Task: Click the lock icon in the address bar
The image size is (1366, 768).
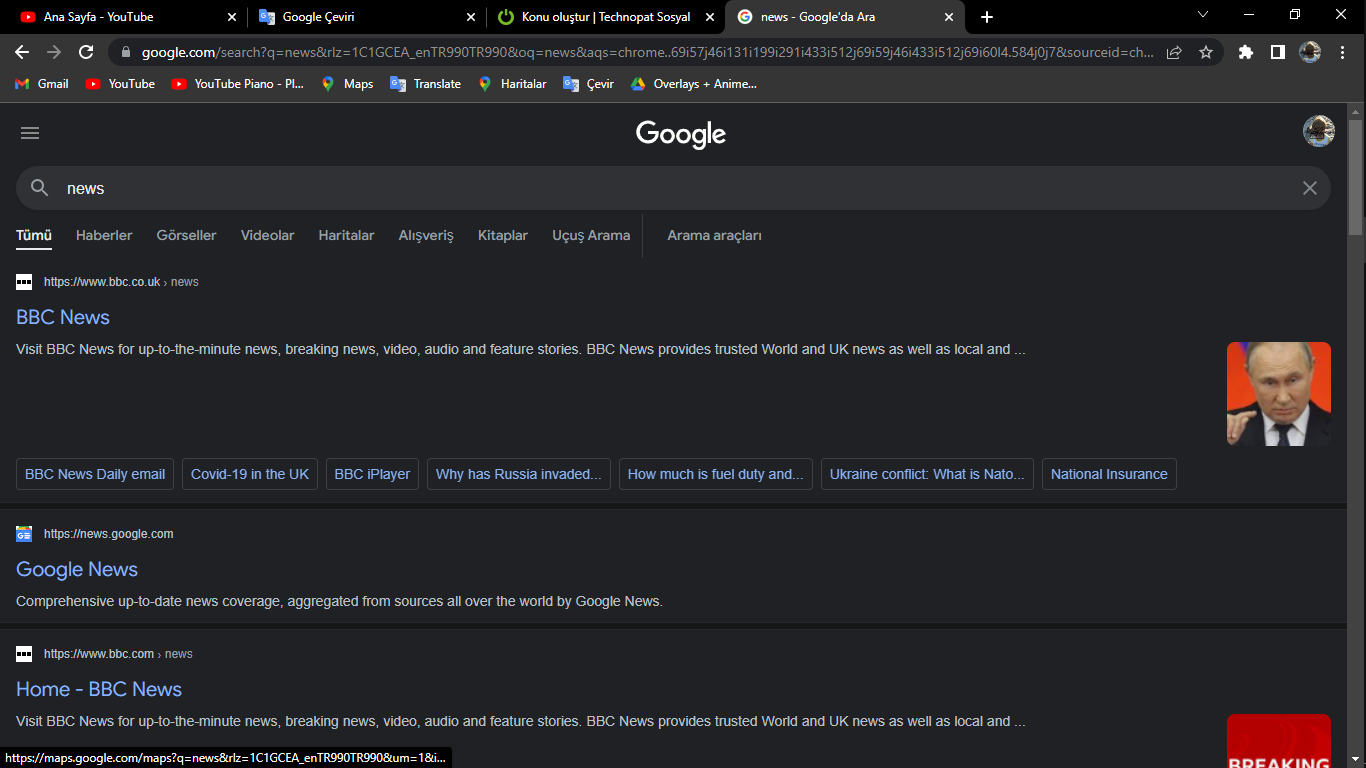Action: click(x=126, y=52)
